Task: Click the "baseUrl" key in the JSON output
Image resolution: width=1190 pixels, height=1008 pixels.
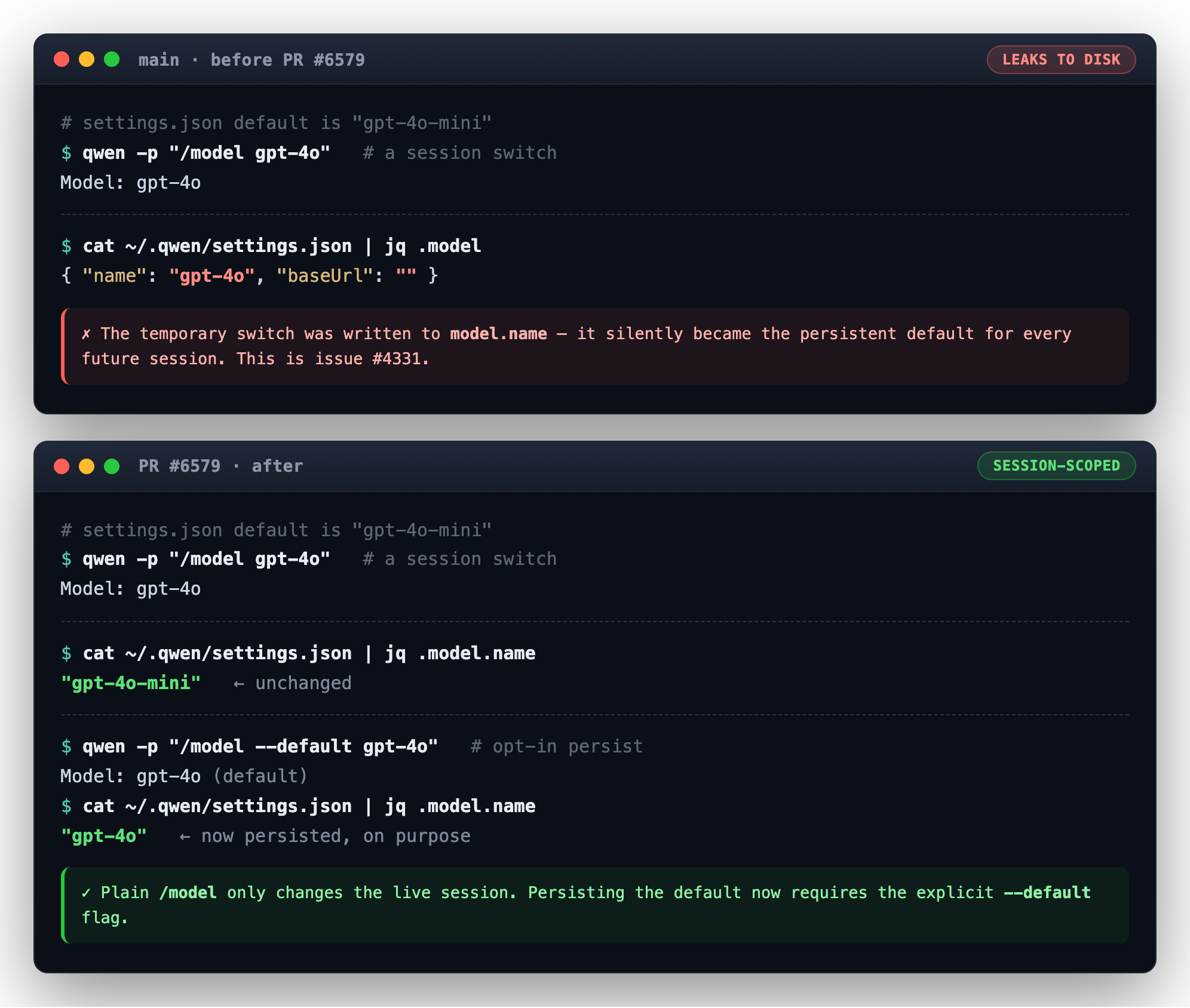Action: tap(324, 276)
